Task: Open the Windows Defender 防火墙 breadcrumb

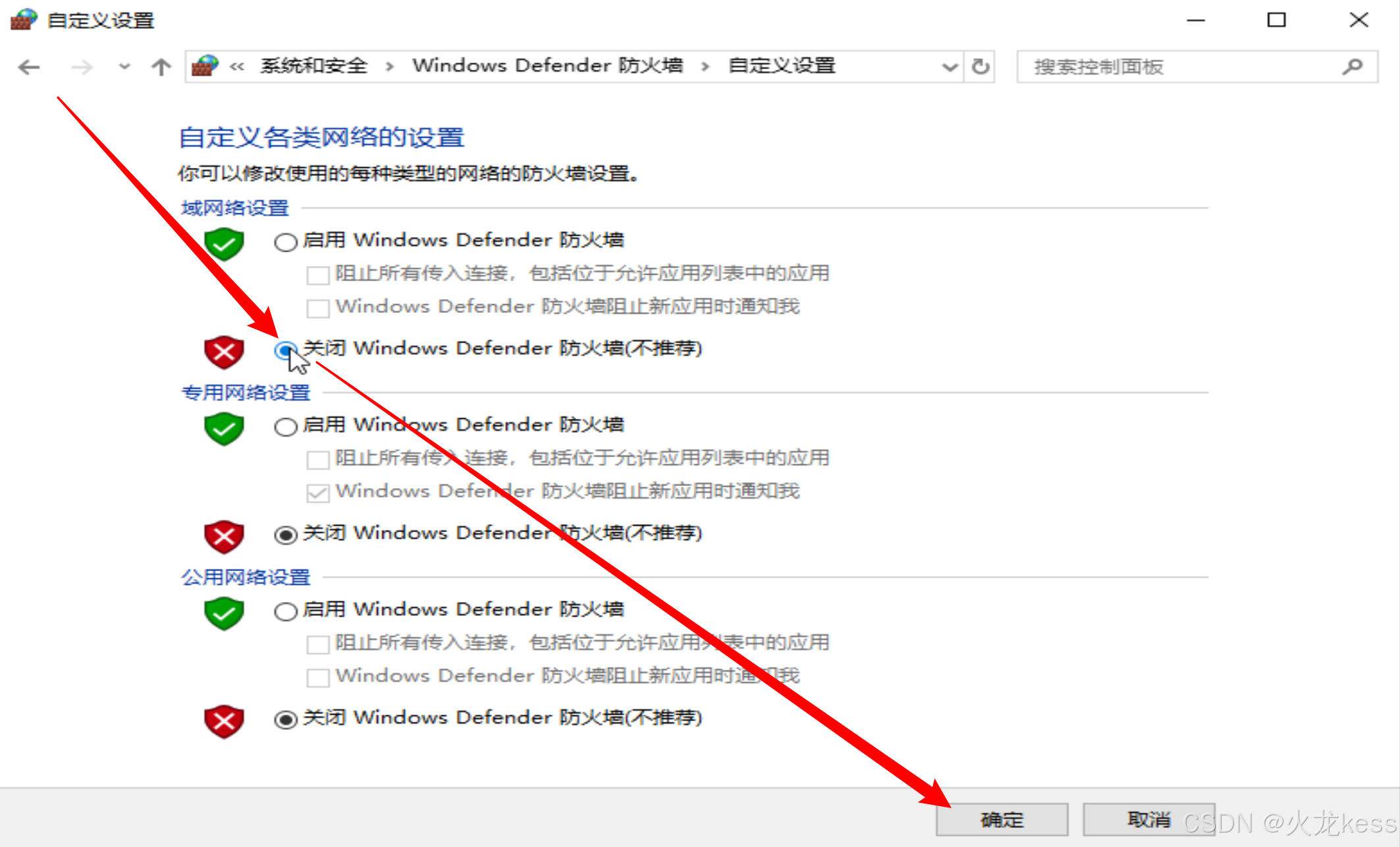Action: click(x=547, y=66)
